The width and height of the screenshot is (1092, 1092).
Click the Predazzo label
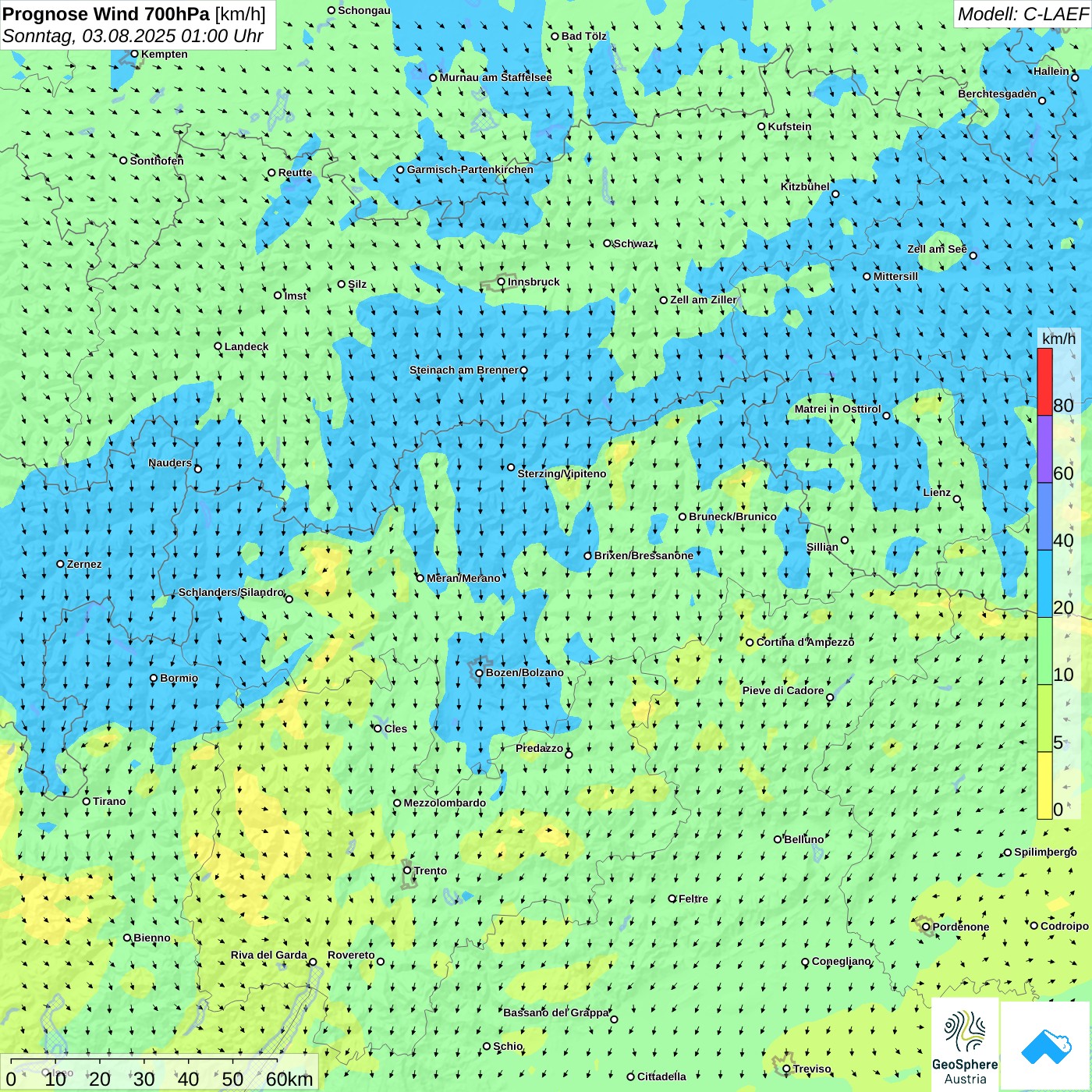[x=539, y=748]
